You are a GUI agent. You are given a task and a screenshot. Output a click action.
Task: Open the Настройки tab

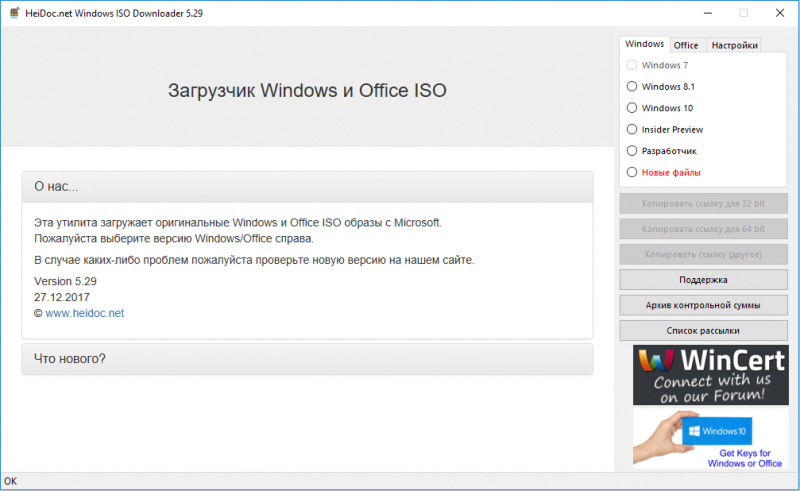734,45
